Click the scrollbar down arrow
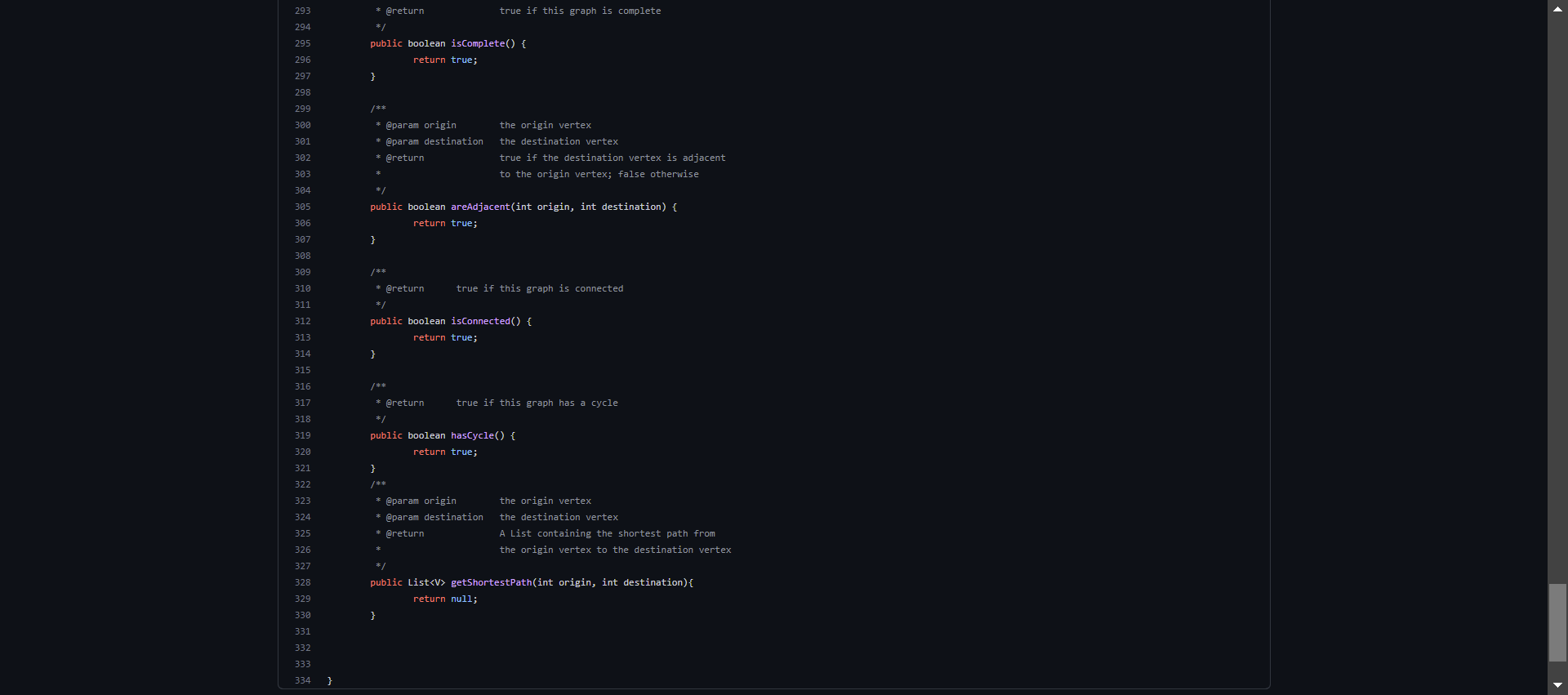The image size is (1568, 695). [1557, 686]
